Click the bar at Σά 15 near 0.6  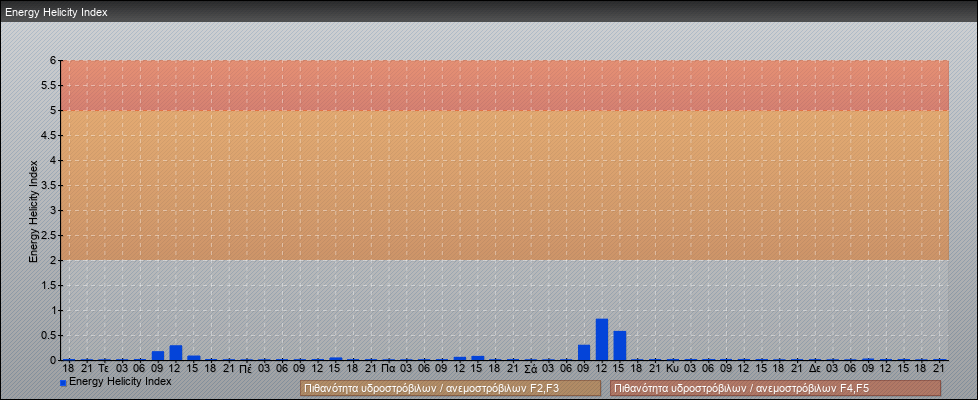(620, 346)
